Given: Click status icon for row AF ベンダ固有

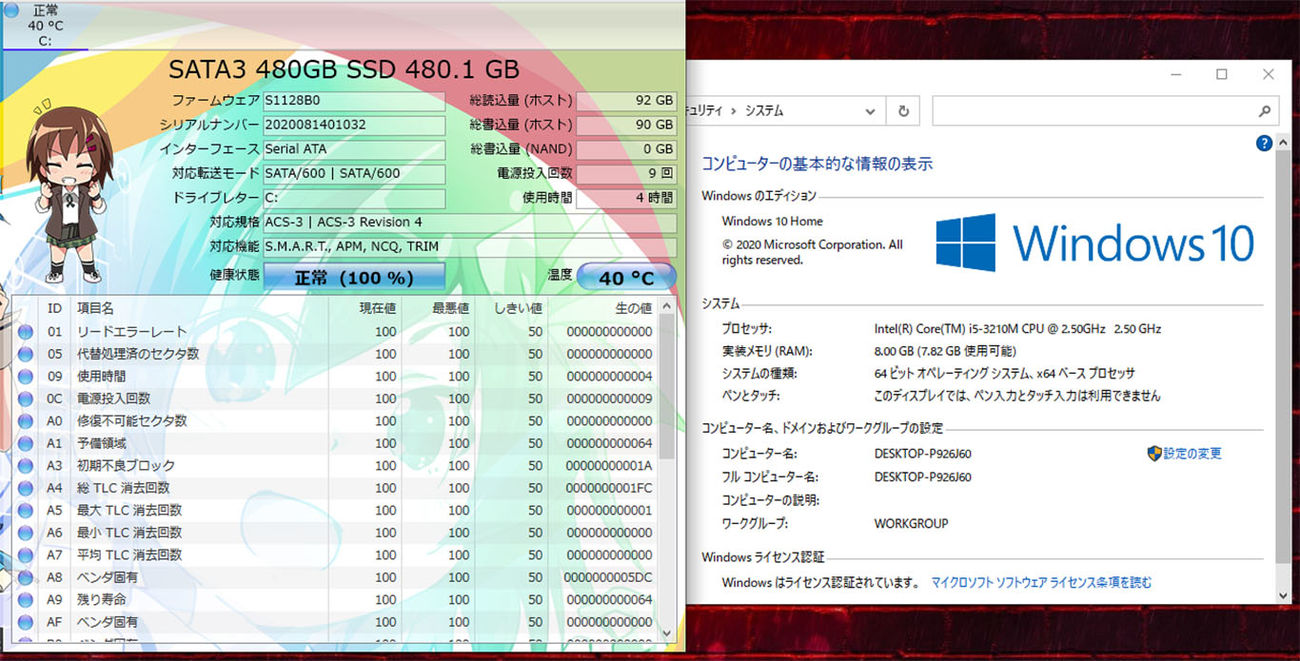Looking at the screenshot, I should tap(25, 622).
